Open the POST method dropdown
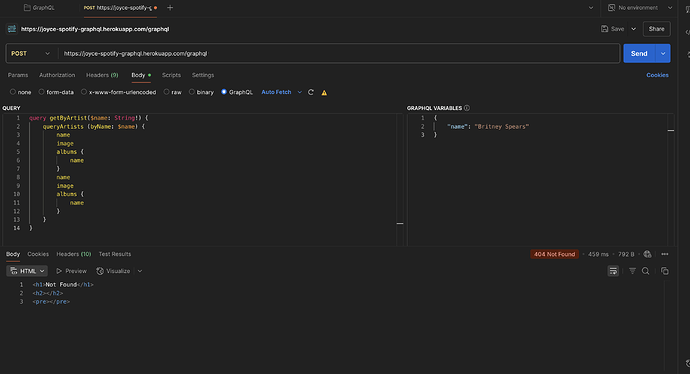 30,54
